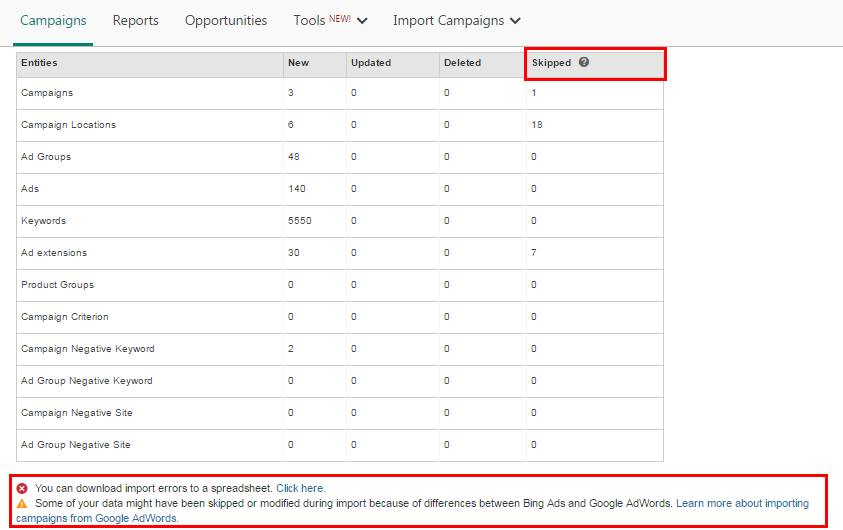
Task: Click the red import error icon
Action: pos(22,488)
